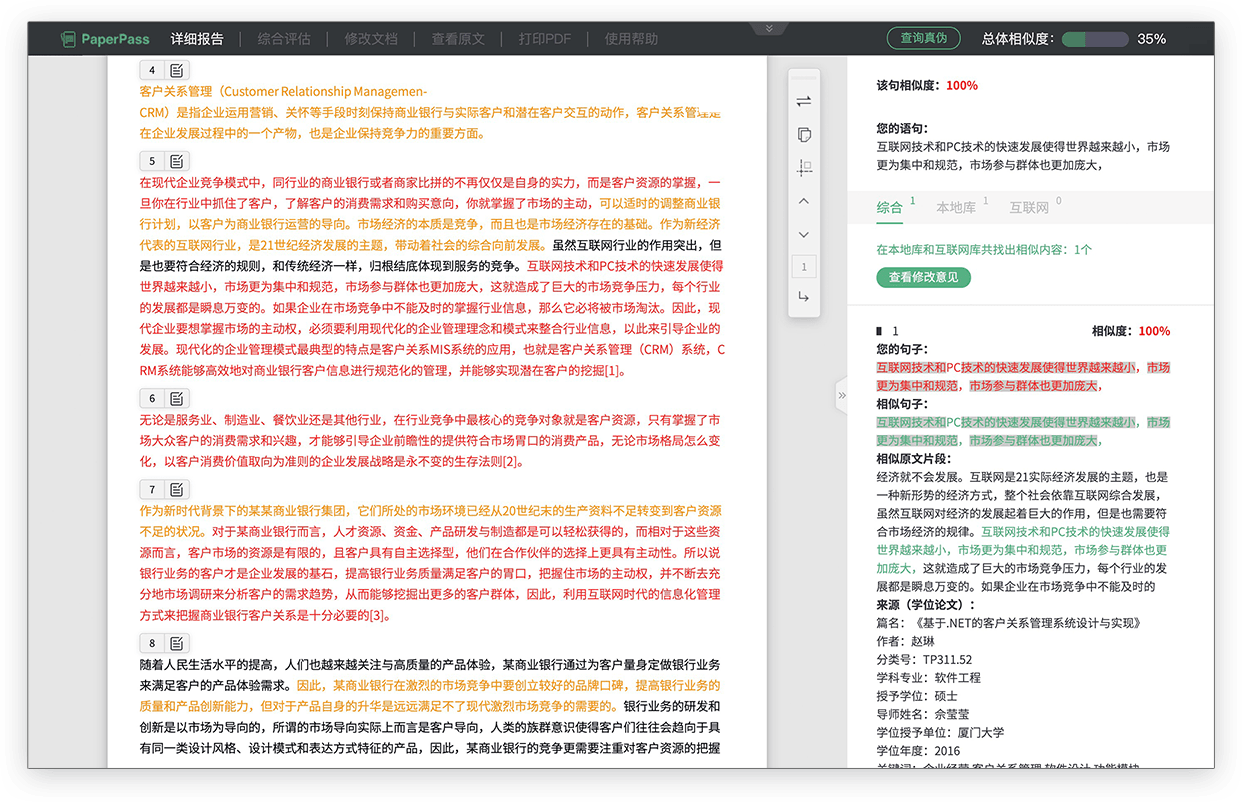Select the 本地库 results tab
The height and width of the screenshot is (802, 1242).
click(x=956, y=207)
